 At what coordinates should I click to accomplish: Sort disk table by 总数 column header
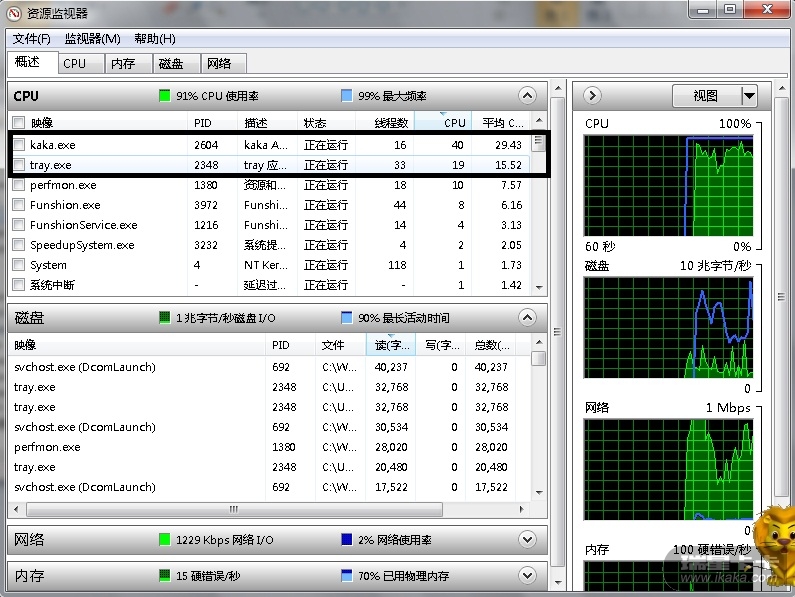click(491, 345)
